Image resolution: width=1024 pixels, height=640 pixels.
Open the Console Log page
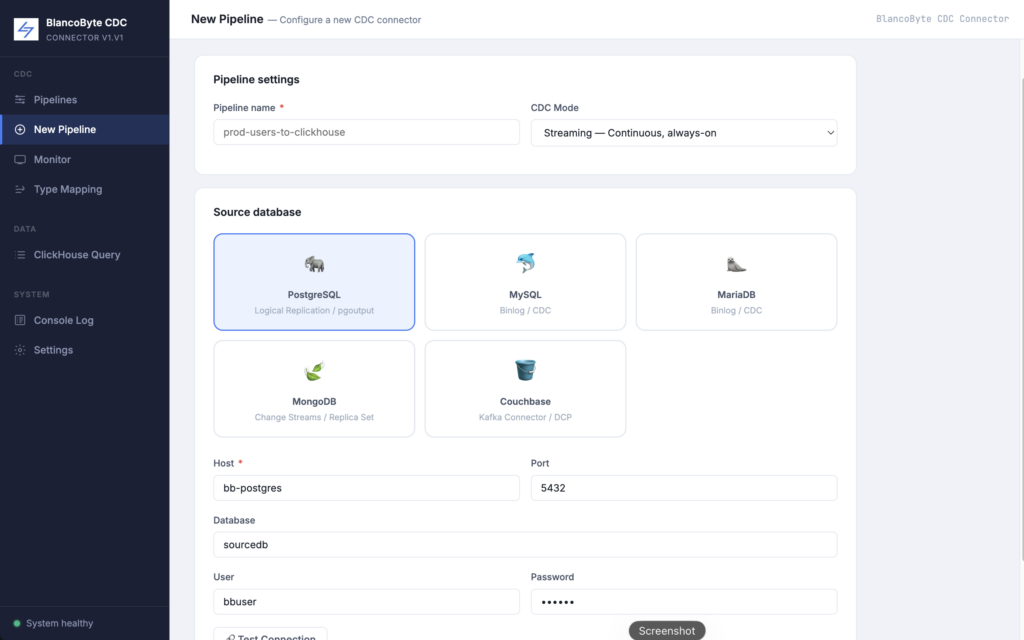click(85, 320)
